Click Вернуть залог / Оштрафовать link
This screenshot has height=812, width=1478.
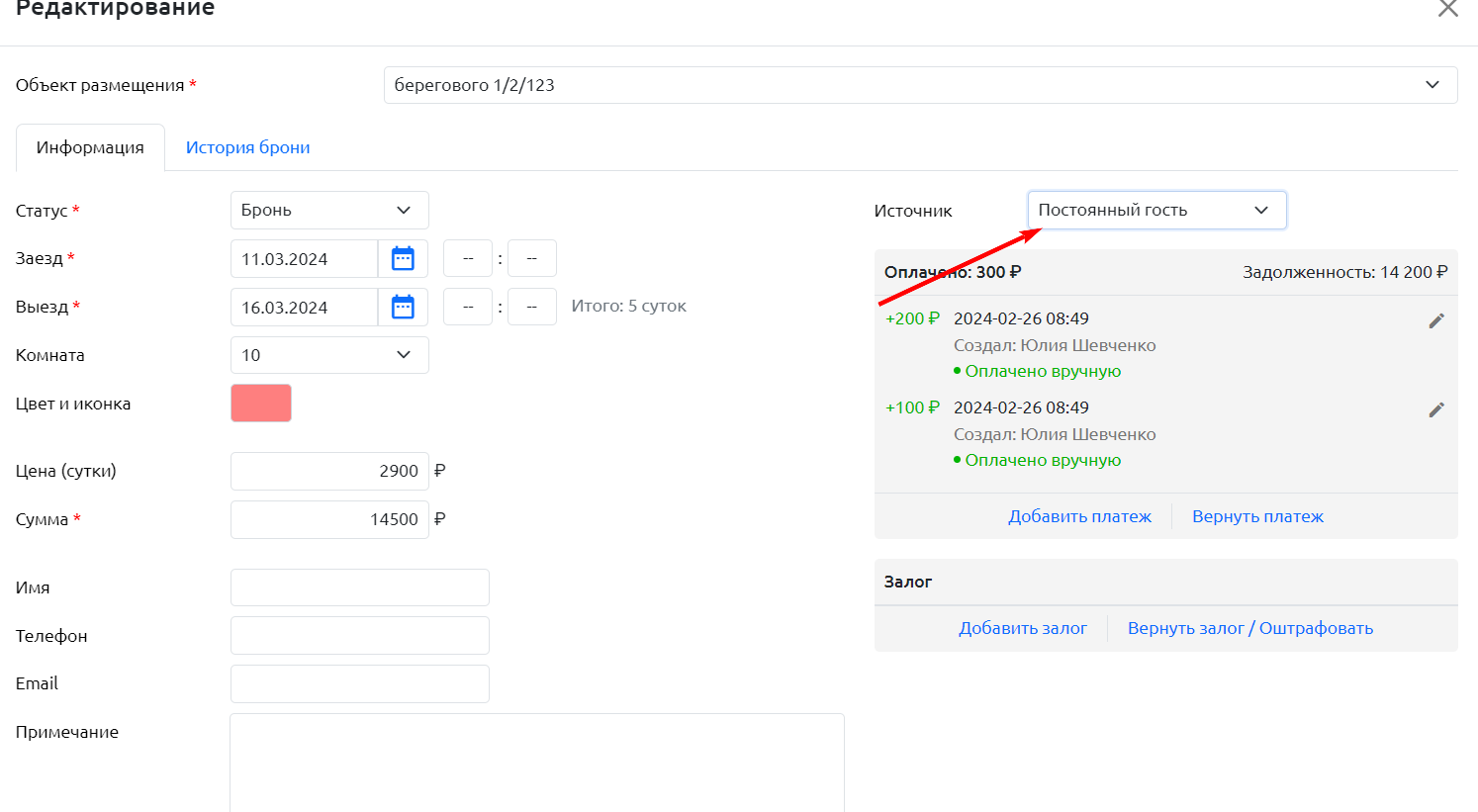point(1250,628)
